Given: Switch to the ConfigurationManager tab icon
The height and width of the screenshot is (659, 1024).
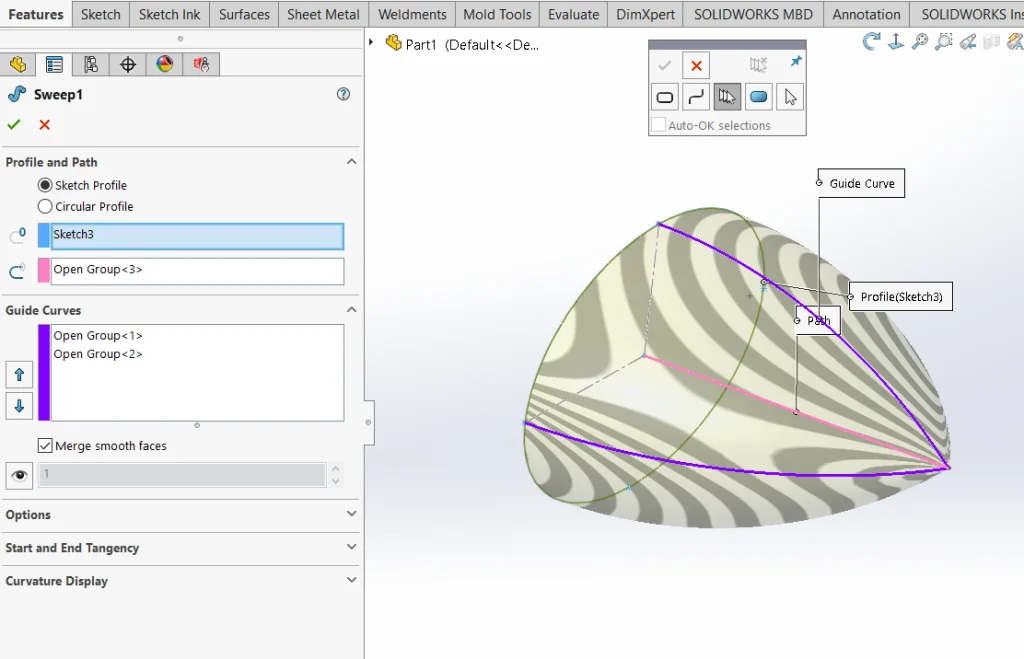Looking at the screenshot, I should [x=91, y=64].
